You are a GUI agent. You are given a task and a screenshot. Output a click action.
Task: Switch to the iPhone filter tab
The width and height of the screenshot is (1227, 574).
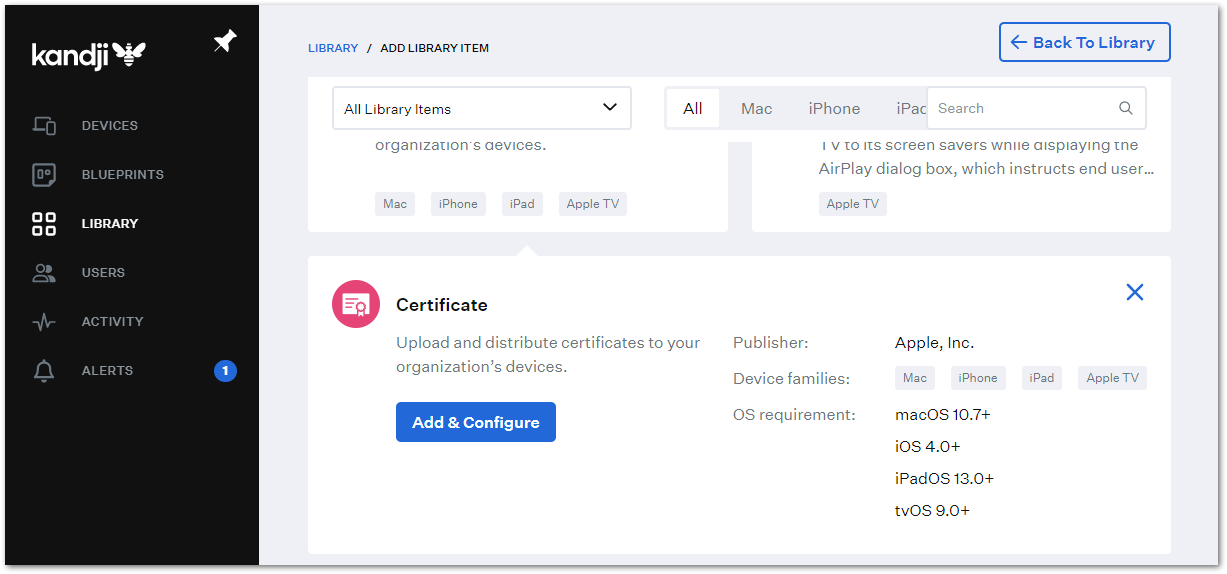834,108
